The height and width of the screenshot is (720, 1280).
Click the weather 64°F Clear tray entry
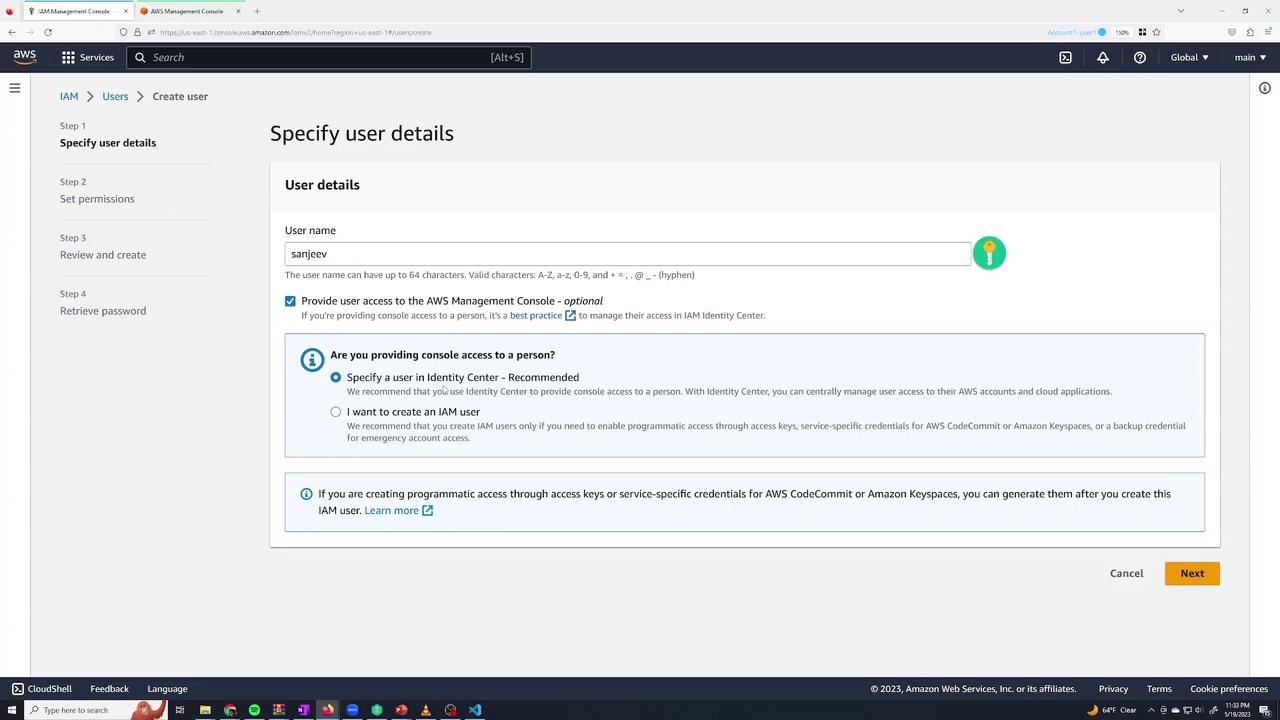coord(1112,710)
